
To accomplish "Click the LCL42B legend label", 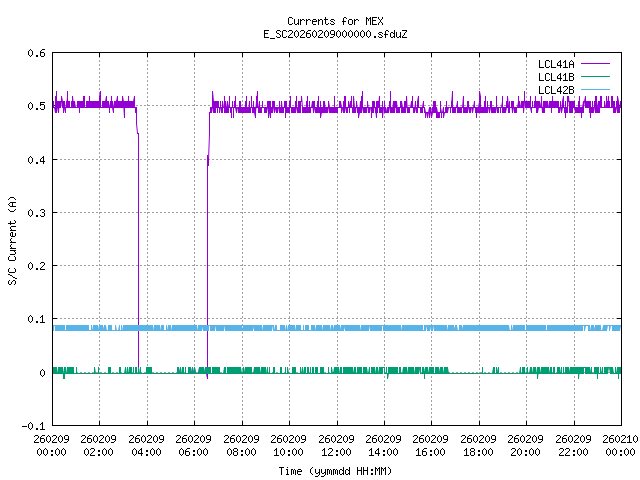I will pos(555,90).
